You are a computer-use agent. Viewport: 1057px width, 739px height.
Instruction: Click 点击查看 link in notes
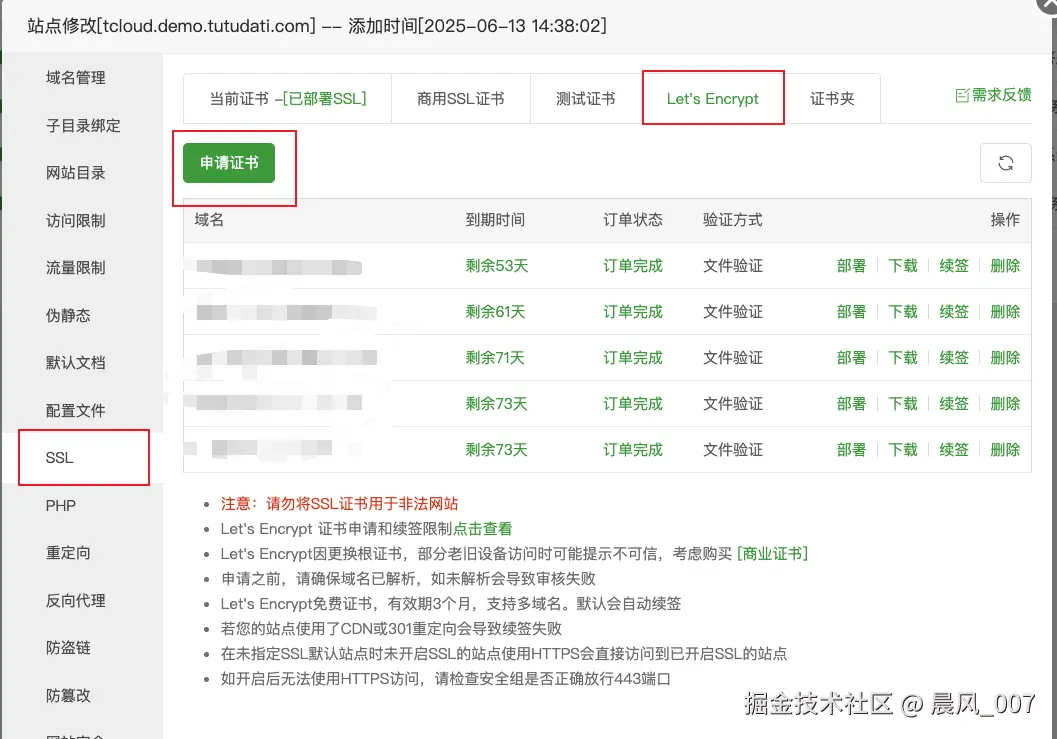pos(483,529)
